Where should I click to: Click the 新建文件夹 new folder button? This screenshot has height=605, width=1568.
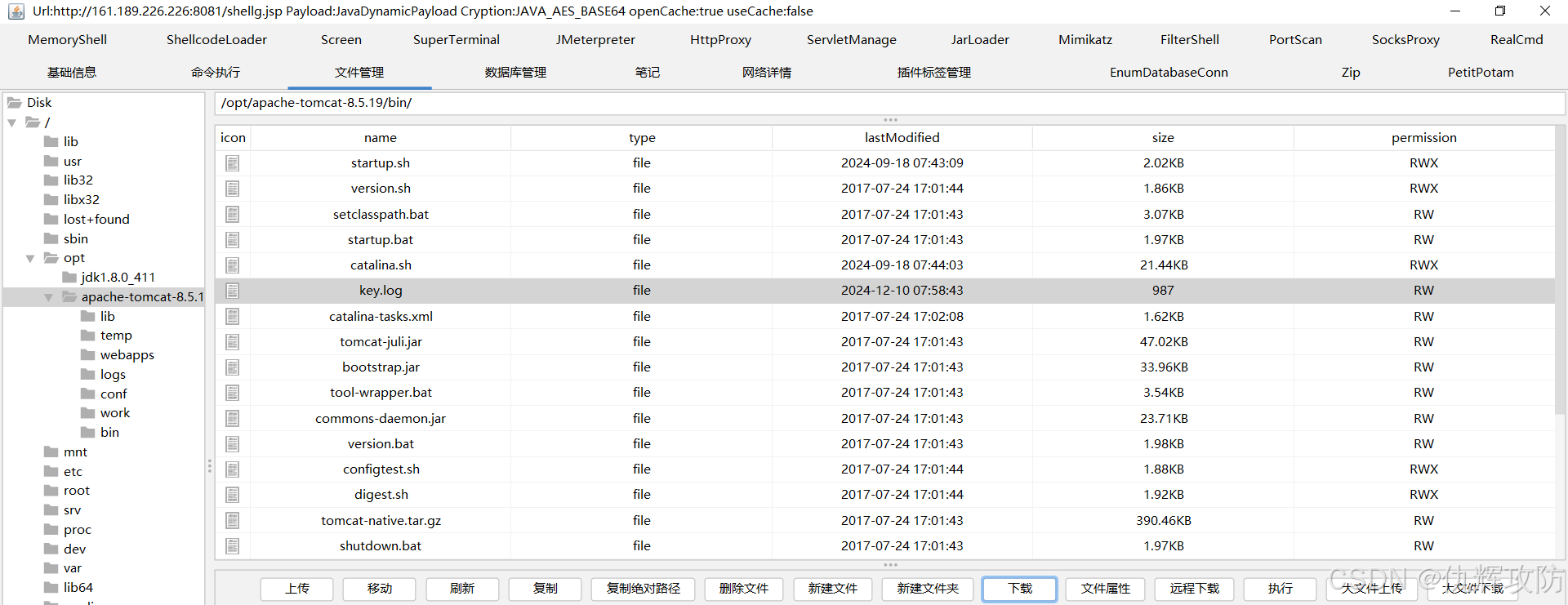[x=928, y=589]
